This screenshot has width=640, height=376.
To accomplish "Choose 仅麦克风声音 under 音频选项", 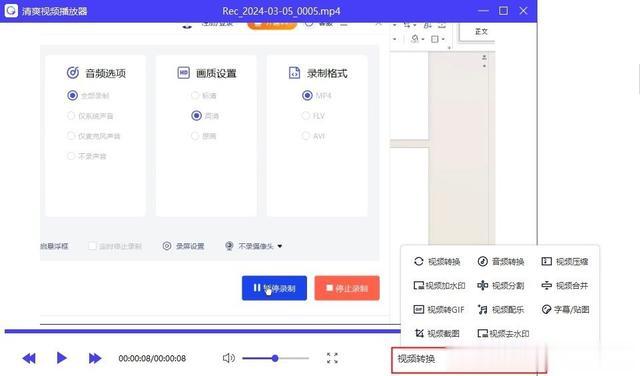I will [71, 136].
